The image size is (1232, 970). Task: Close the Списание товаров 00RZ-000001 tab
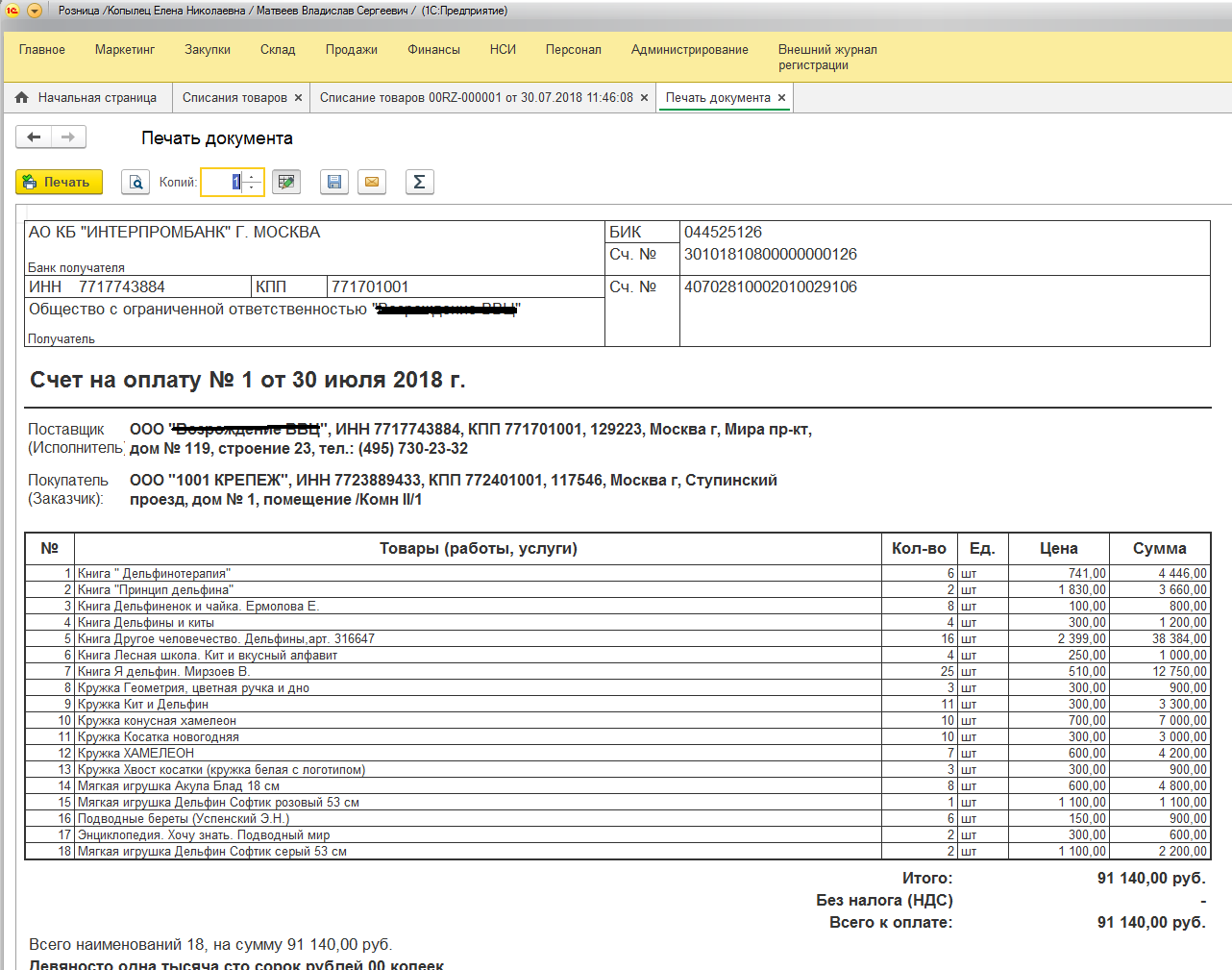click(x=644, y=98)
